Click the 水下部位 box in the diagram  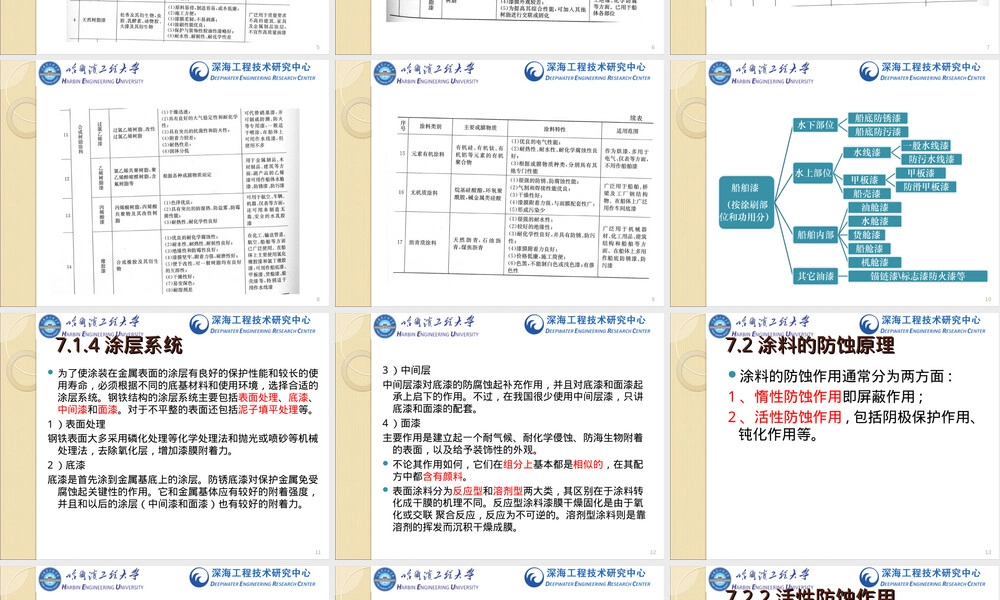815,125
